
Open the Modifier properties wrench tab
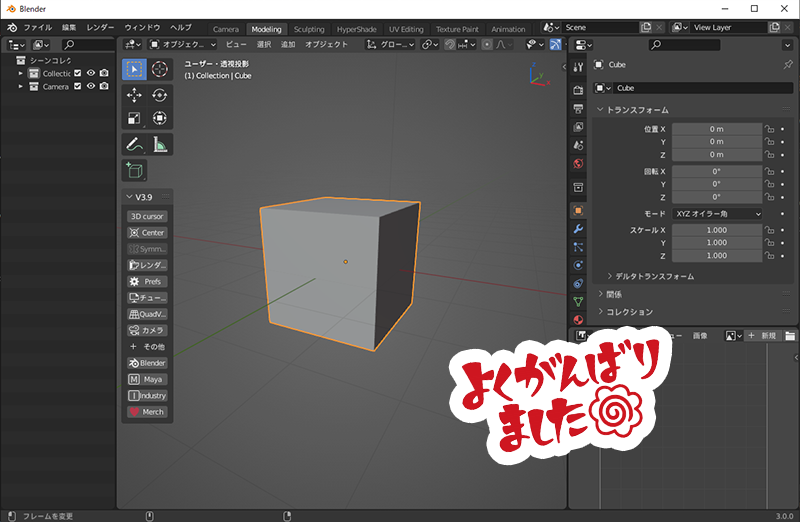[578, 229]
